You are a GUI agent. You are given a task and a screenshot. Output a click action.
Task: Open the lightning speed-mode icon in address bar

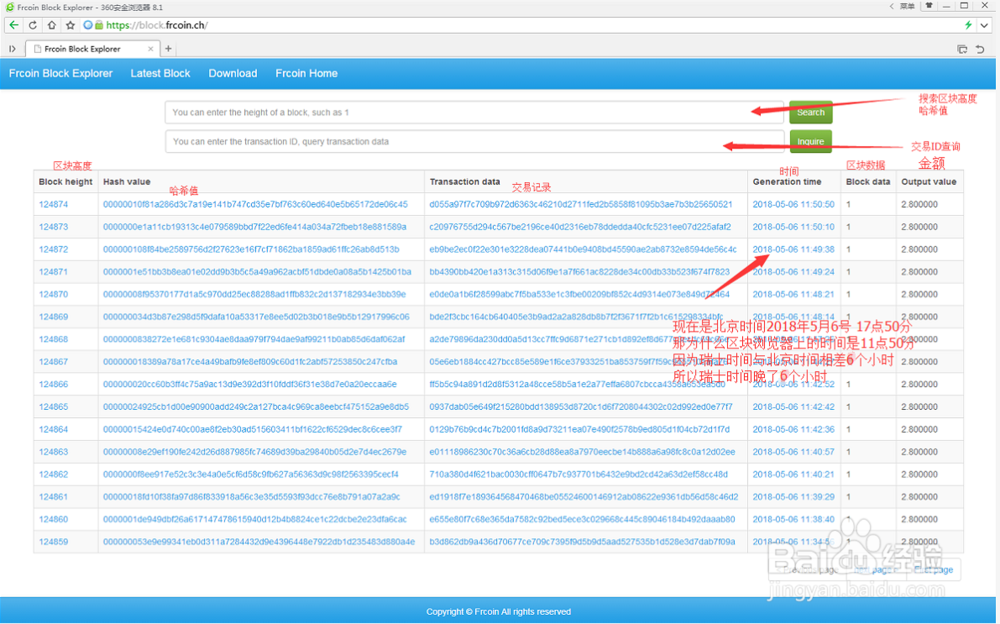968,25
